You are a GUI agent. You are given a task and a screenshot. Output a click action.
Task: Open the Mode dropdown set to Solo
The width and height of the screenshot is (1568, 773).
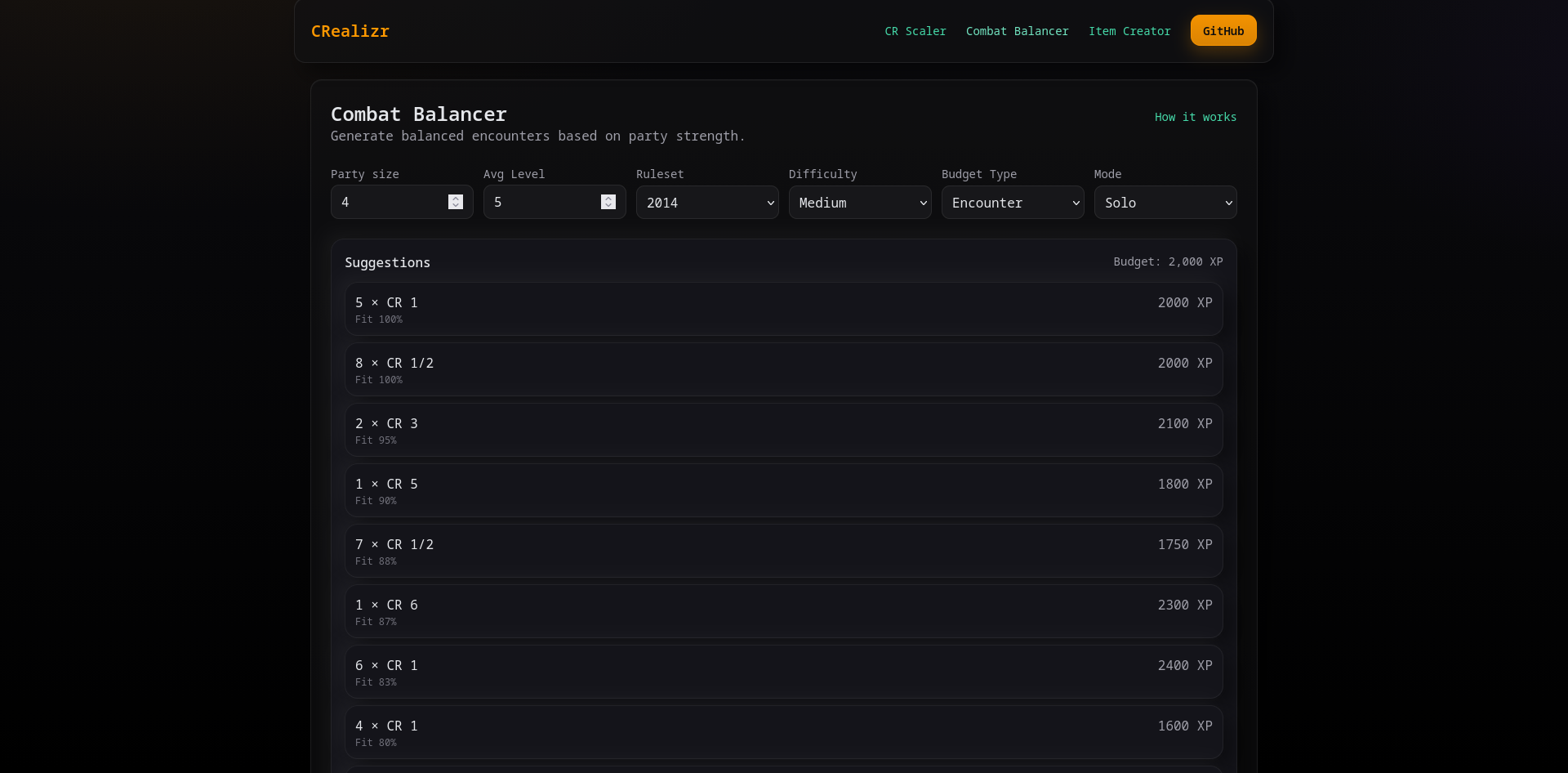click(x=1165, y=203)
